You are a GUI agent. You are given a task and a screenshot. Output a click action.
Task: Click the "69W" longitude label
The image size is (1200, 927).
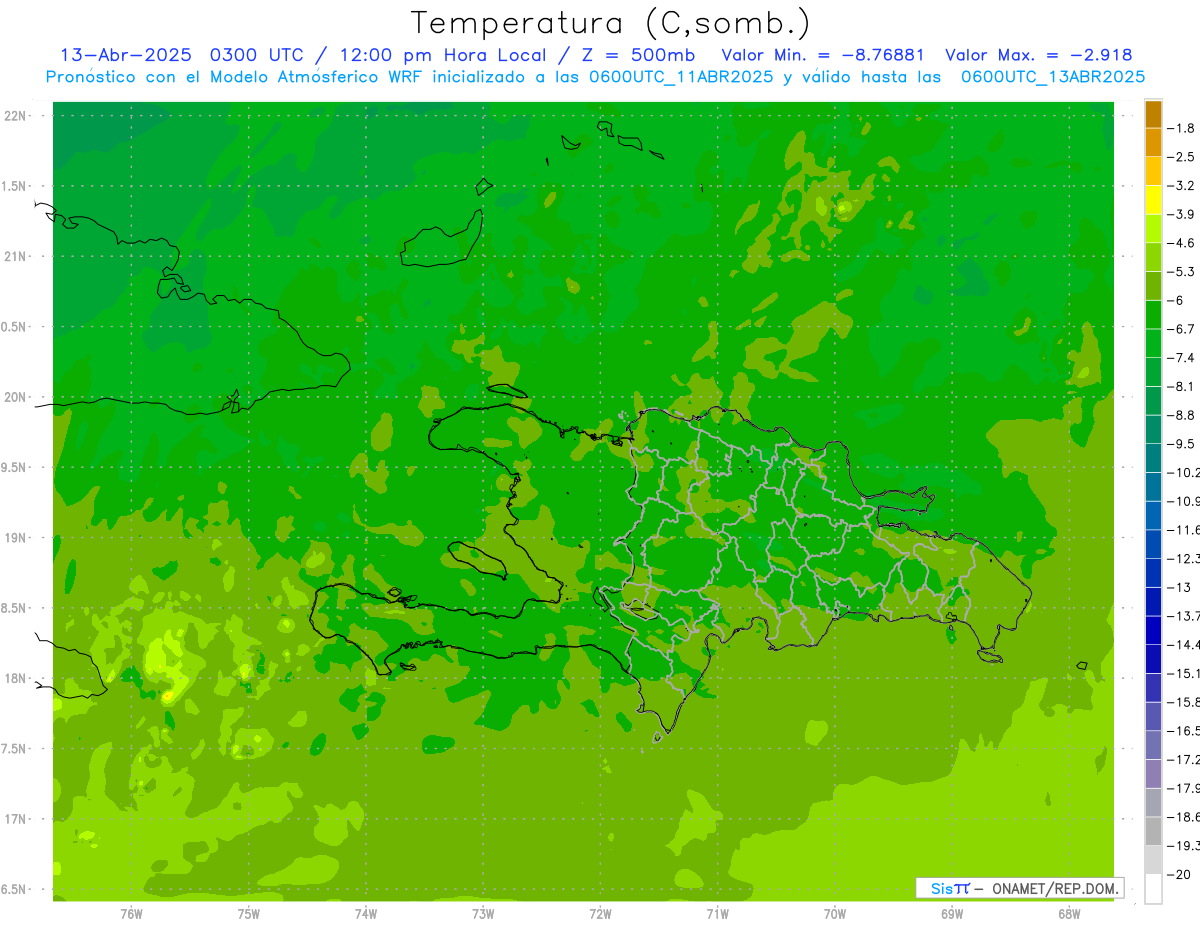(x=951, y=914)
